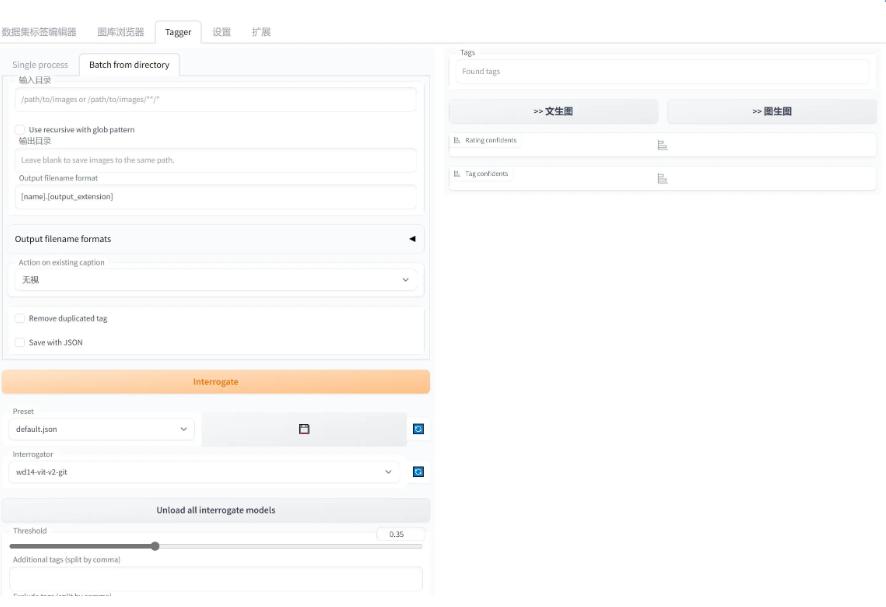Check the Remove duplicated tag box

(x=20, y=318)
